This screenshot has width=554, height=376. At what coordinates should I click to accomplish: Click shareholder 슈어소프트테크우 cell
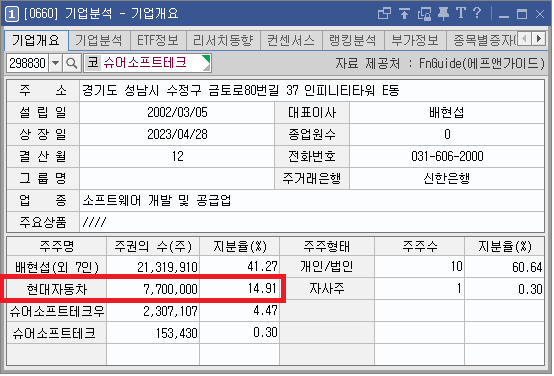coord(57,312)
